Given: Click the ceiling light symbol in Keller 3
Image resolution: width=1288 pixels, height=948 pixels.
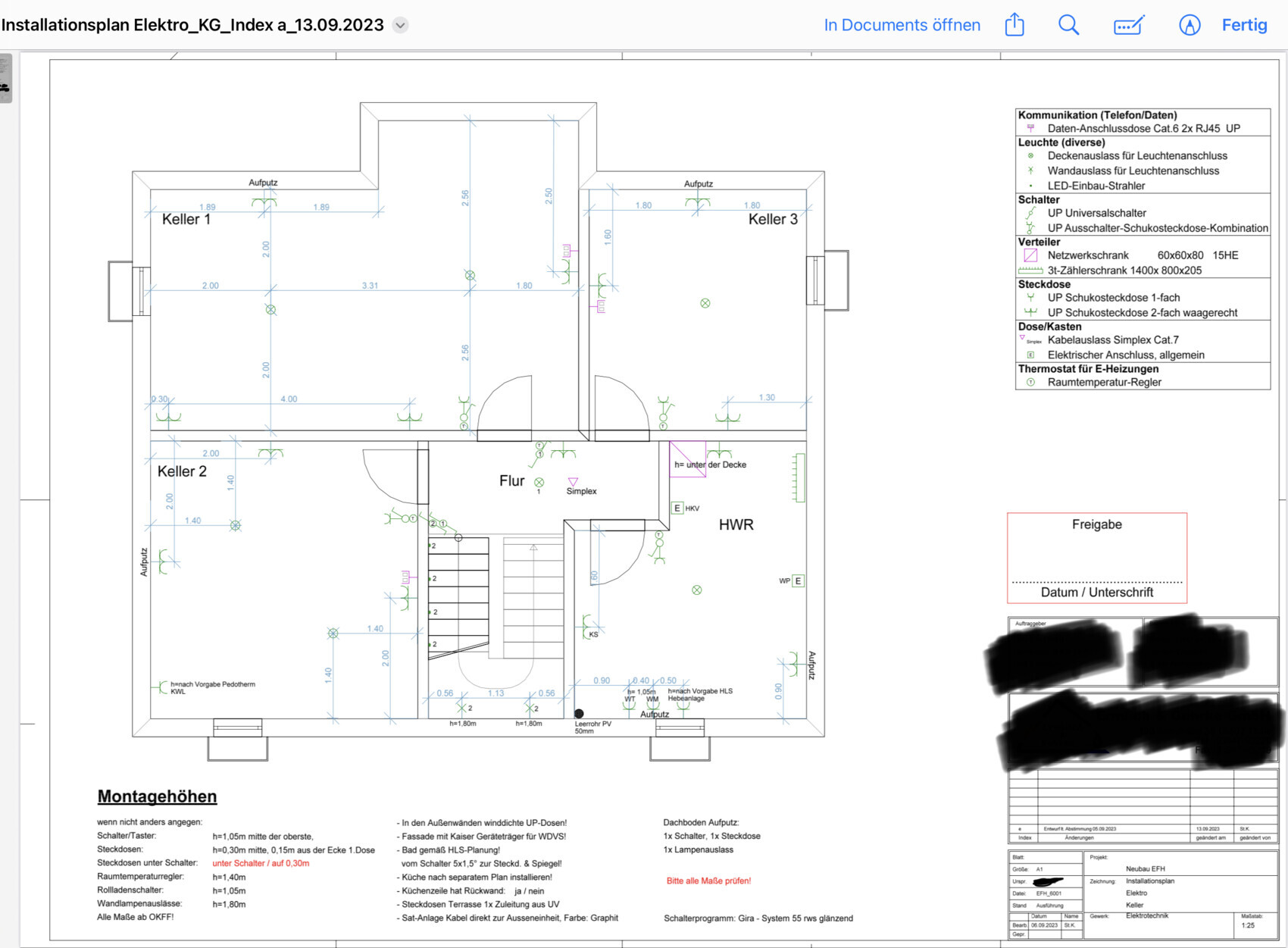Looking at the screenshot, I should click(705, 303).
